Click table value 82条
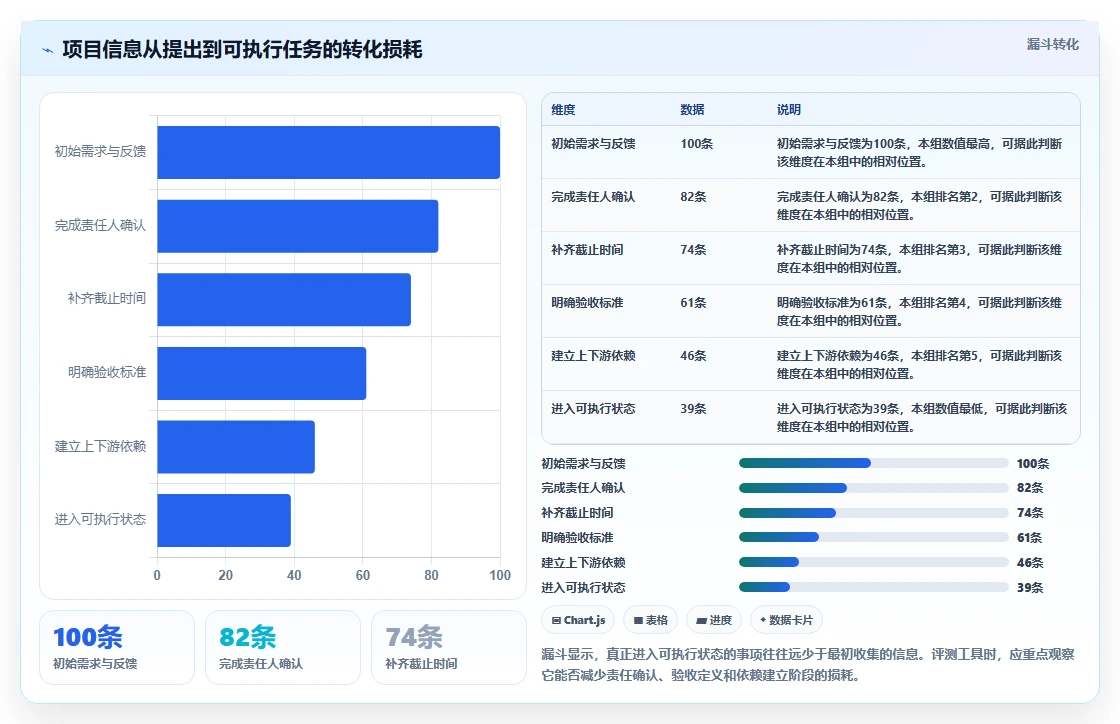Viewport: 1120px width, 724px height. click(x=693, y=196)
